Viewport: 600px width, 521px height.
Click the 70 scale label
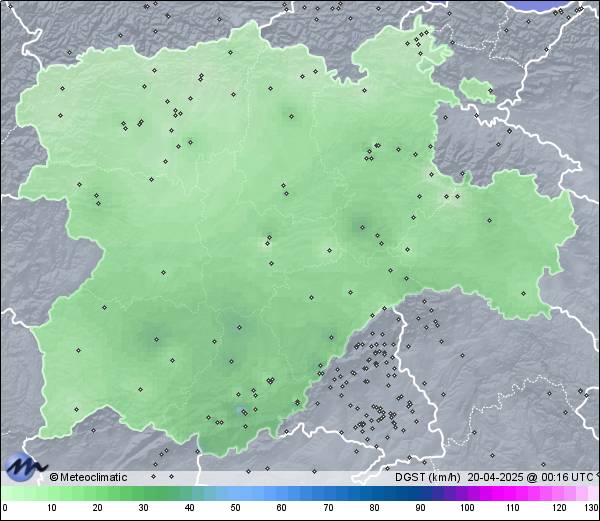[x=328, y=508]
